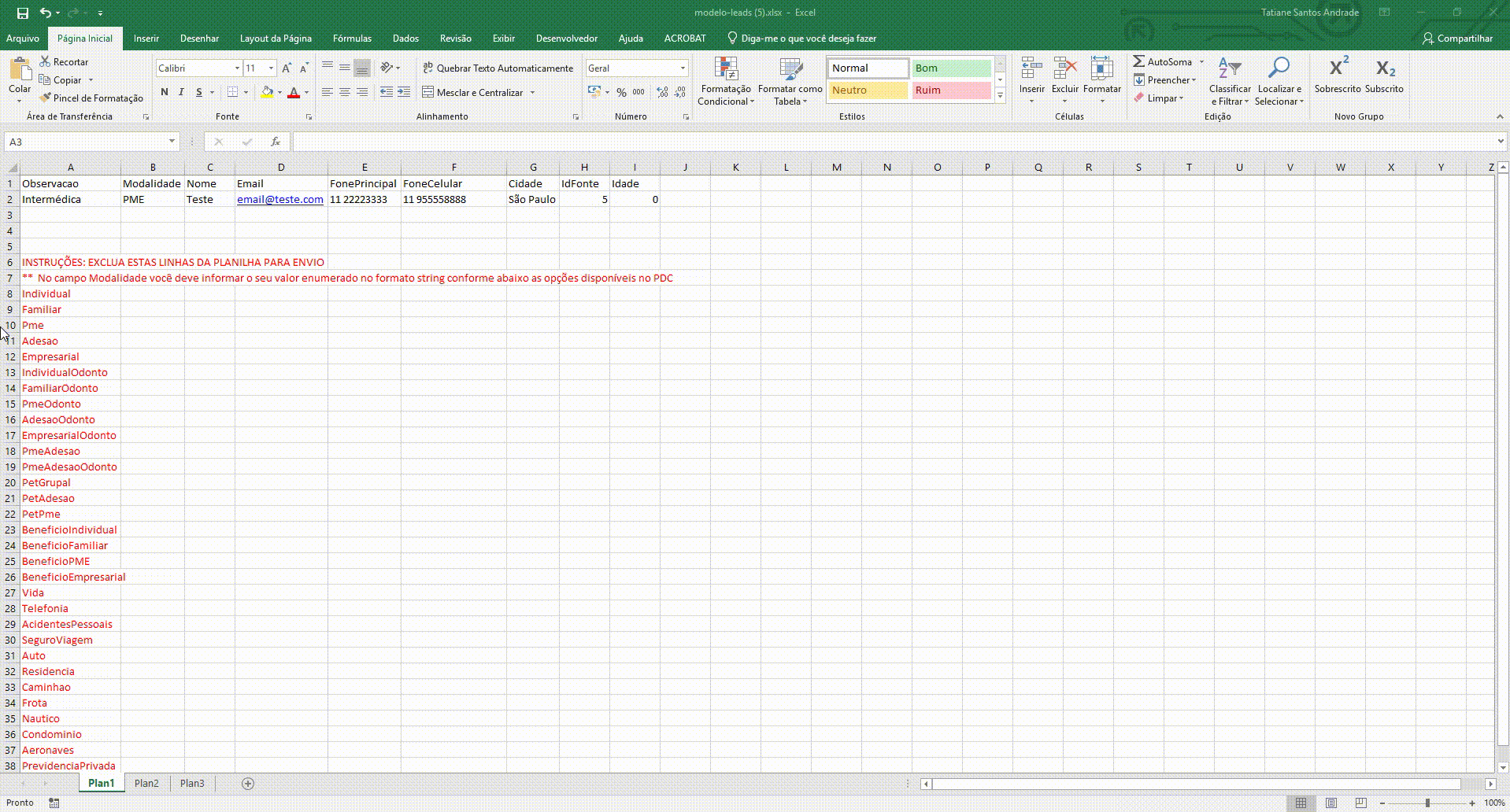Click the Compartilhar button
The image size is (1510, 812).
coord(1457,38)
